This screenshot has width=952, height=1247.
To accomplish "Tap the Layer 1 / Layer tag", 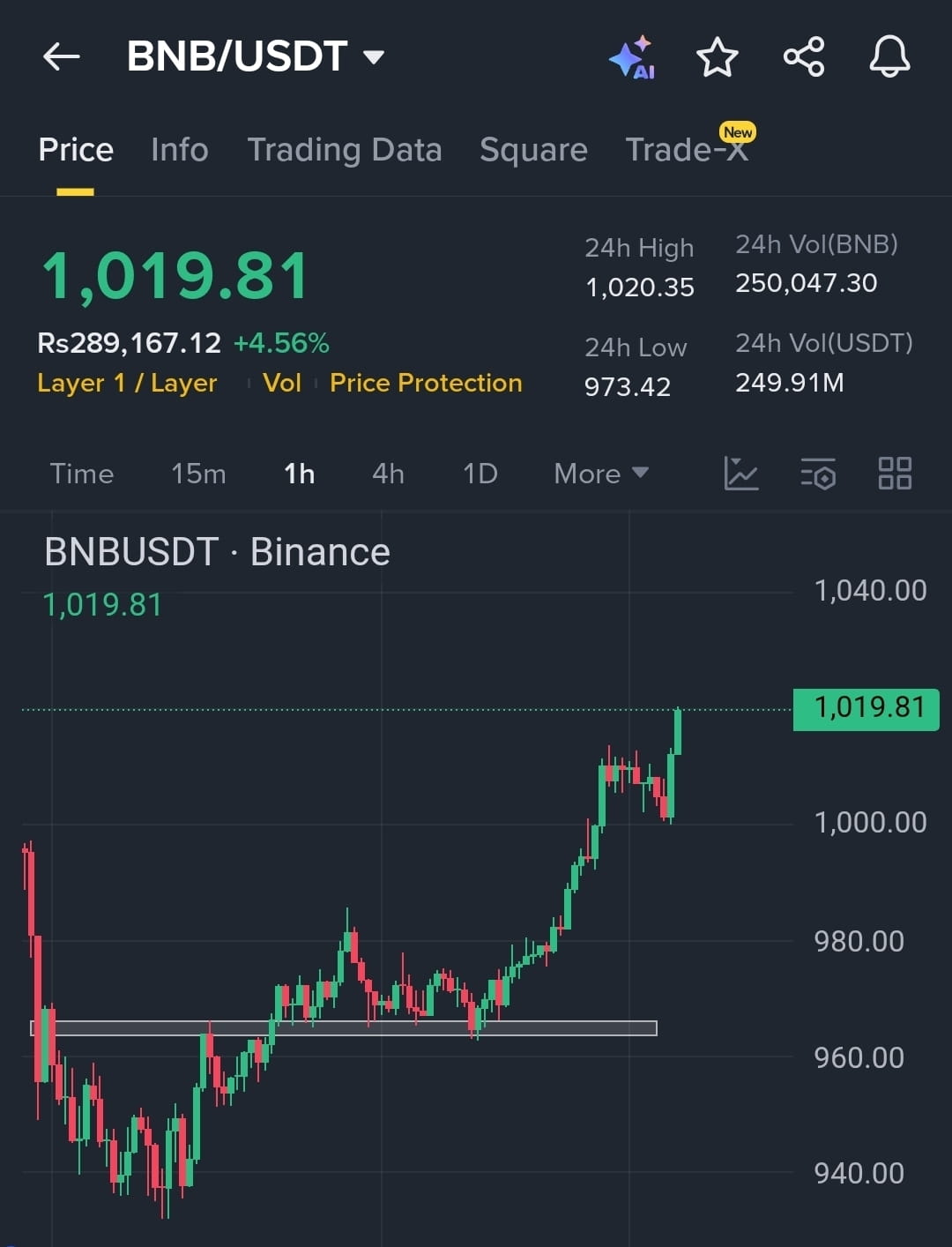I will pos(127,383).
